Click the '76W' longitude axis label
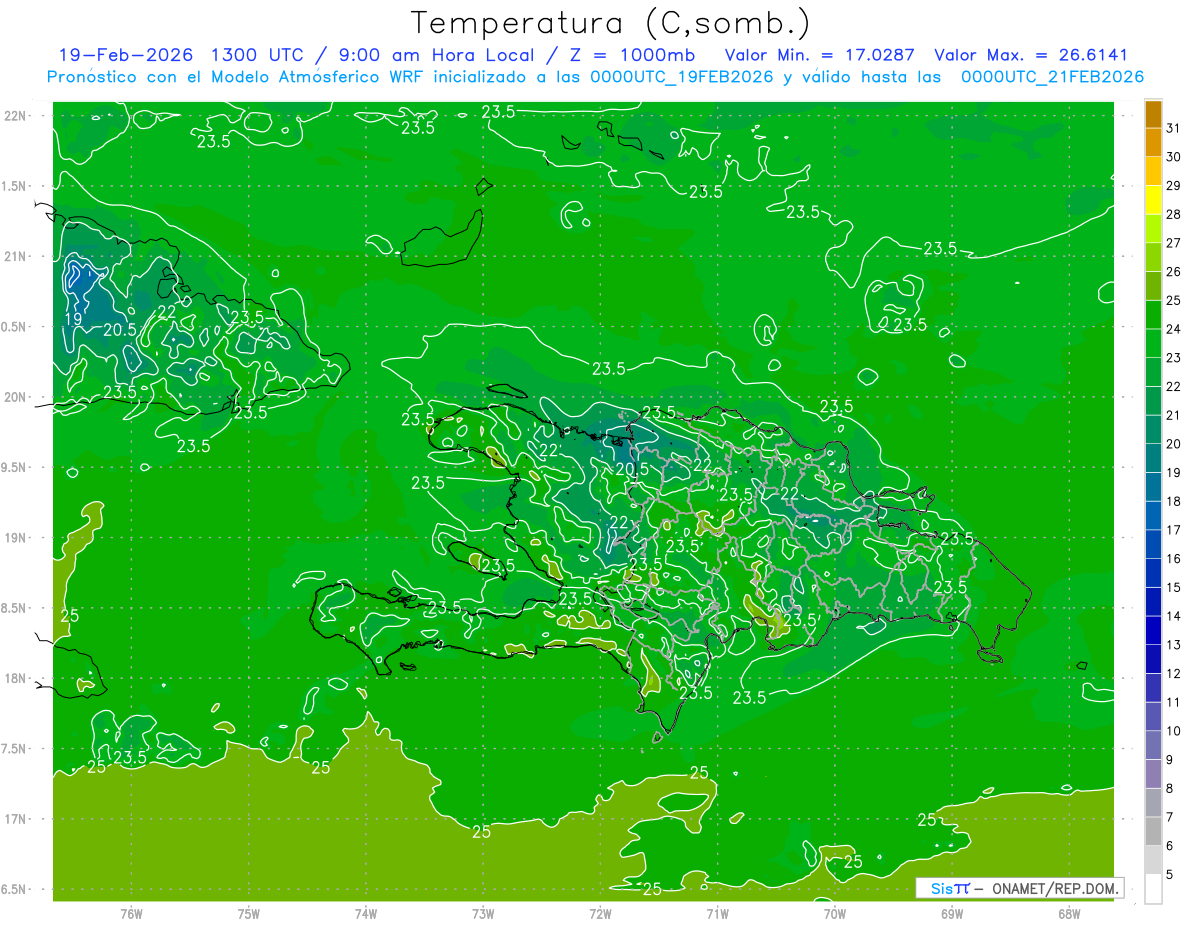 point(131,913)
